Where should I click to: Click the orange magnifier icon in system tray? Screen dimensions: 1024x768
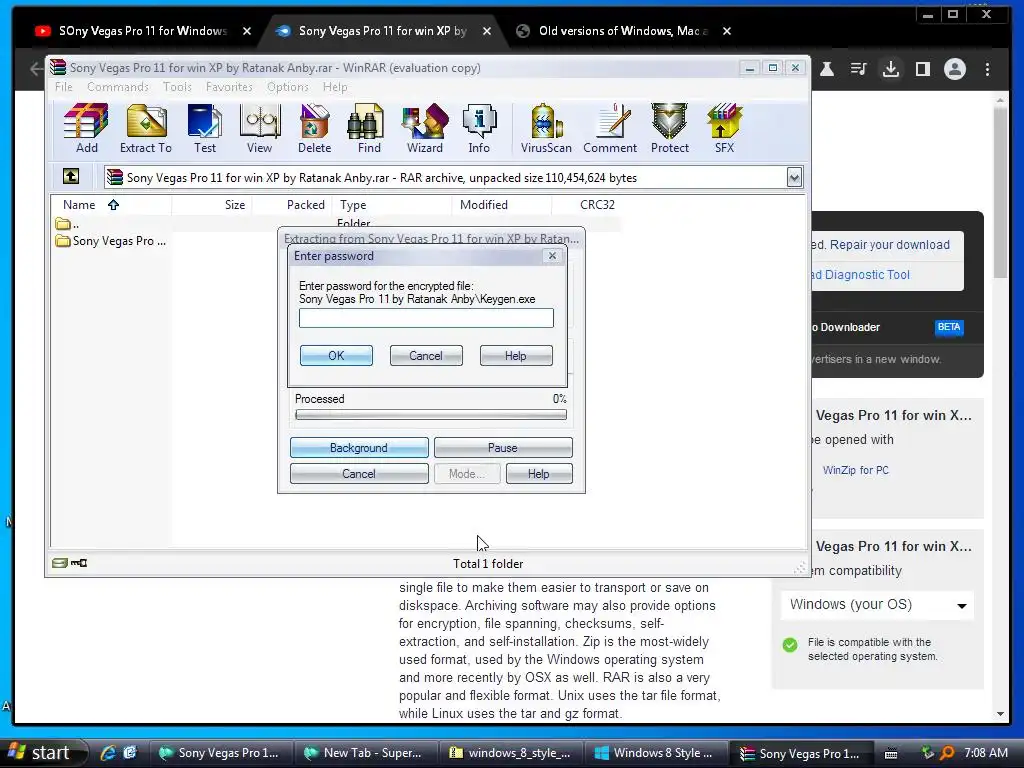(x=947, y=753)
